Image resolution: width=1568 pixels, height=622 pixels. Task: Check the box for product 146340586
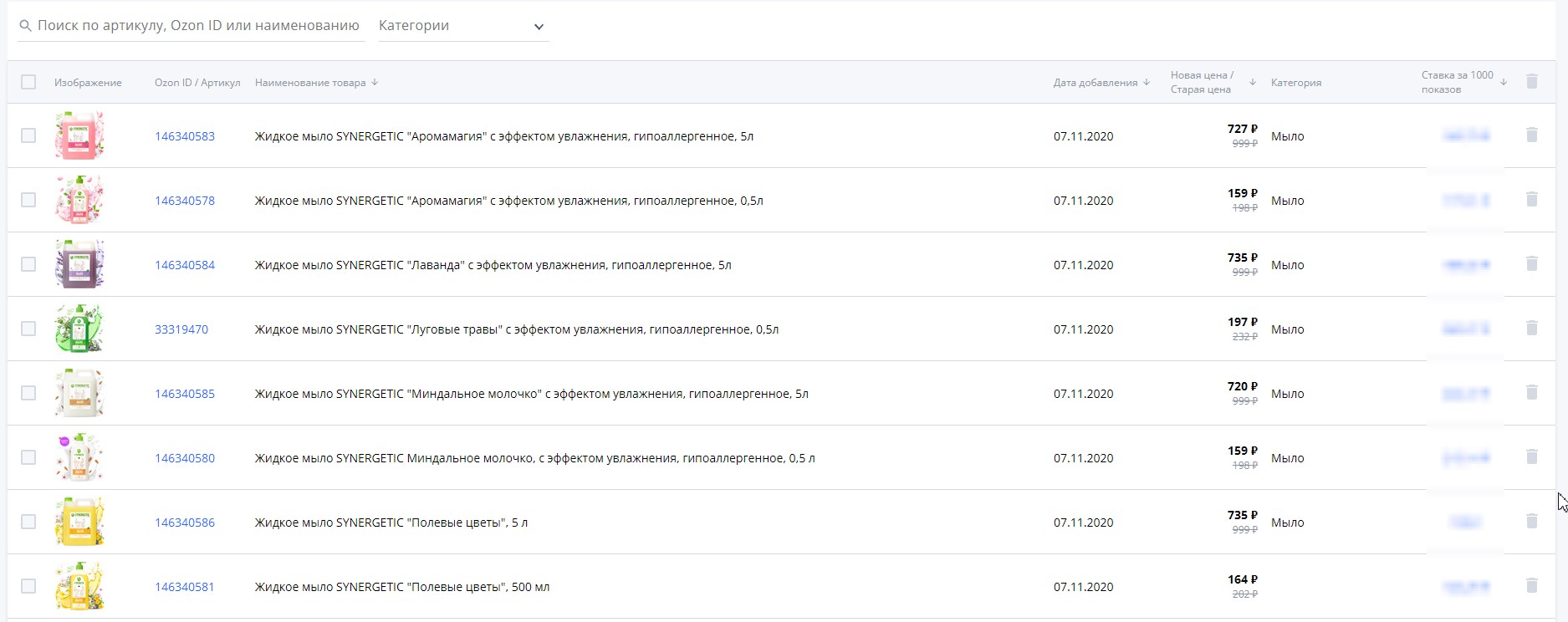(x=28, y=522)
